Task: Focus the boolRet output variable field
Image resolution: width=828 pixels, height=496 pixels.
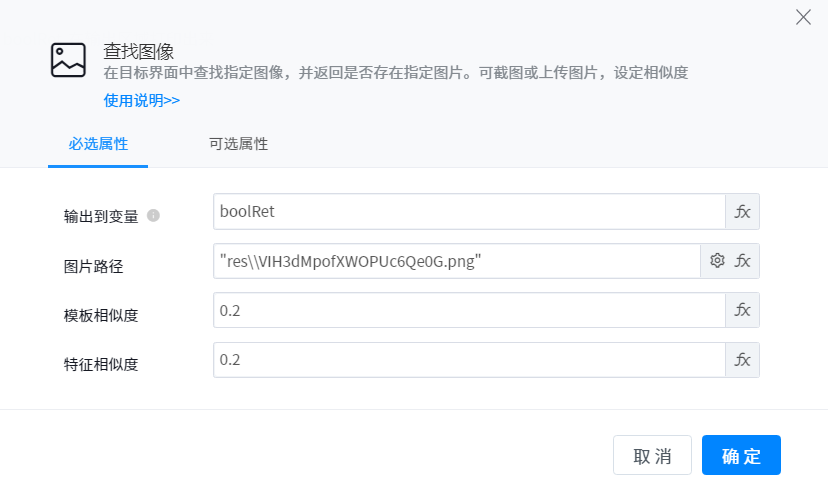Action: click(468, 212)
